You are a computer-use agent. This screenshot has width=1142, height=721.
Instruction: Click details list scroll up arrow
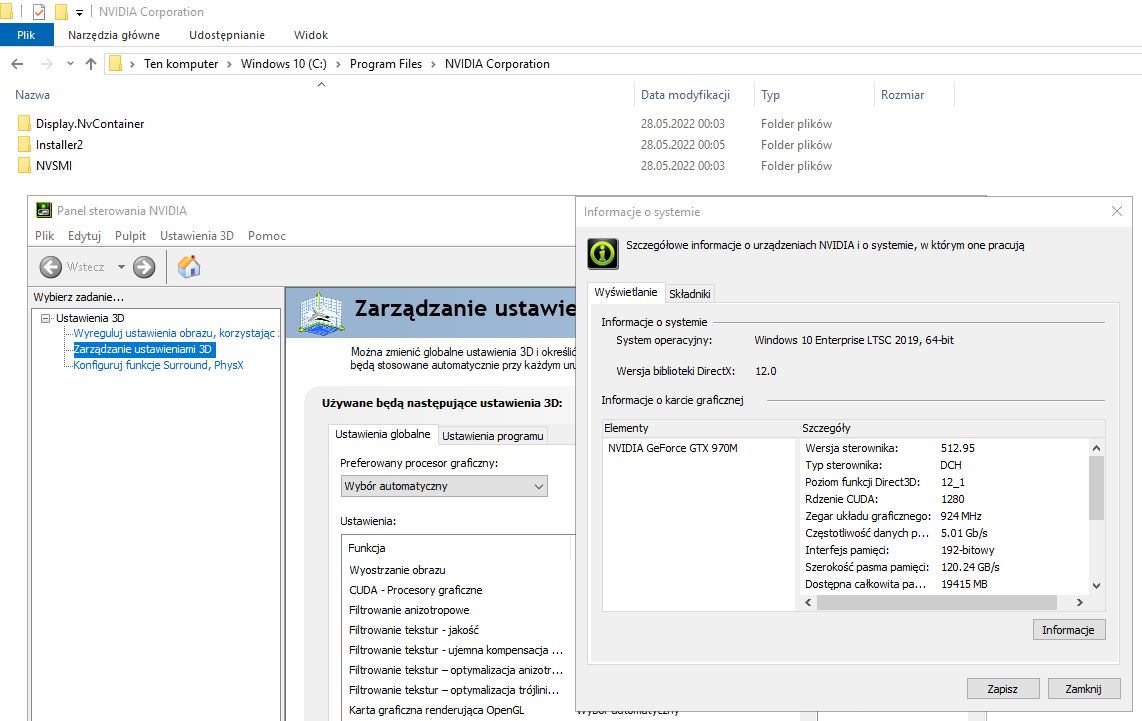(x=1096, y=448)
